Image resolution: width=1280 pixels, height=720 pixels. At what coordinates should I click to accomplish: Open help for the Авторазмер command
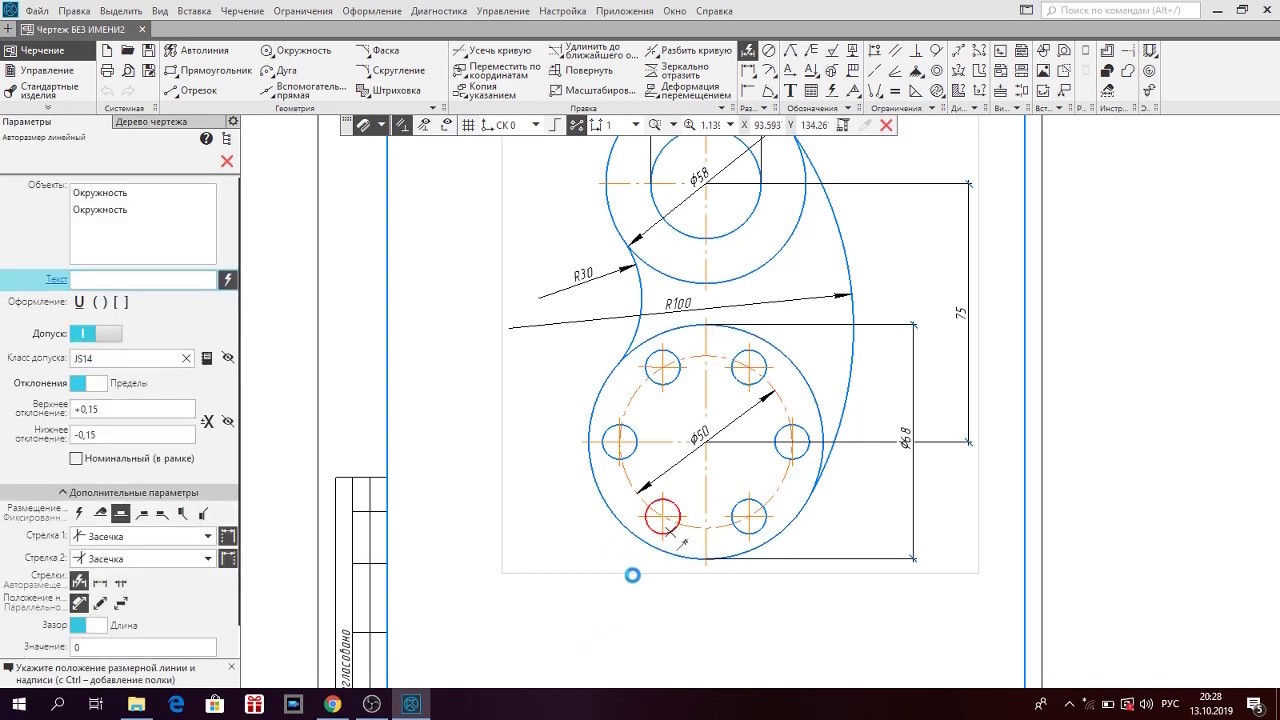coord(206,139)
